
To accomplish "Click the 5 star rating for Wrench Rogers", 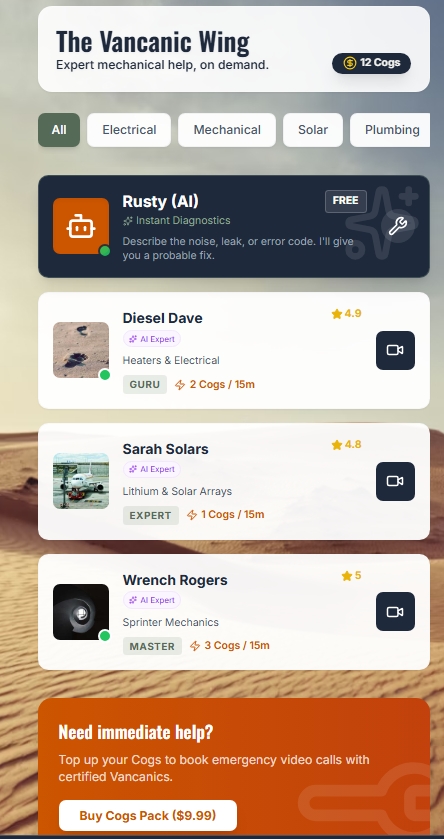I will pos(351,576).
